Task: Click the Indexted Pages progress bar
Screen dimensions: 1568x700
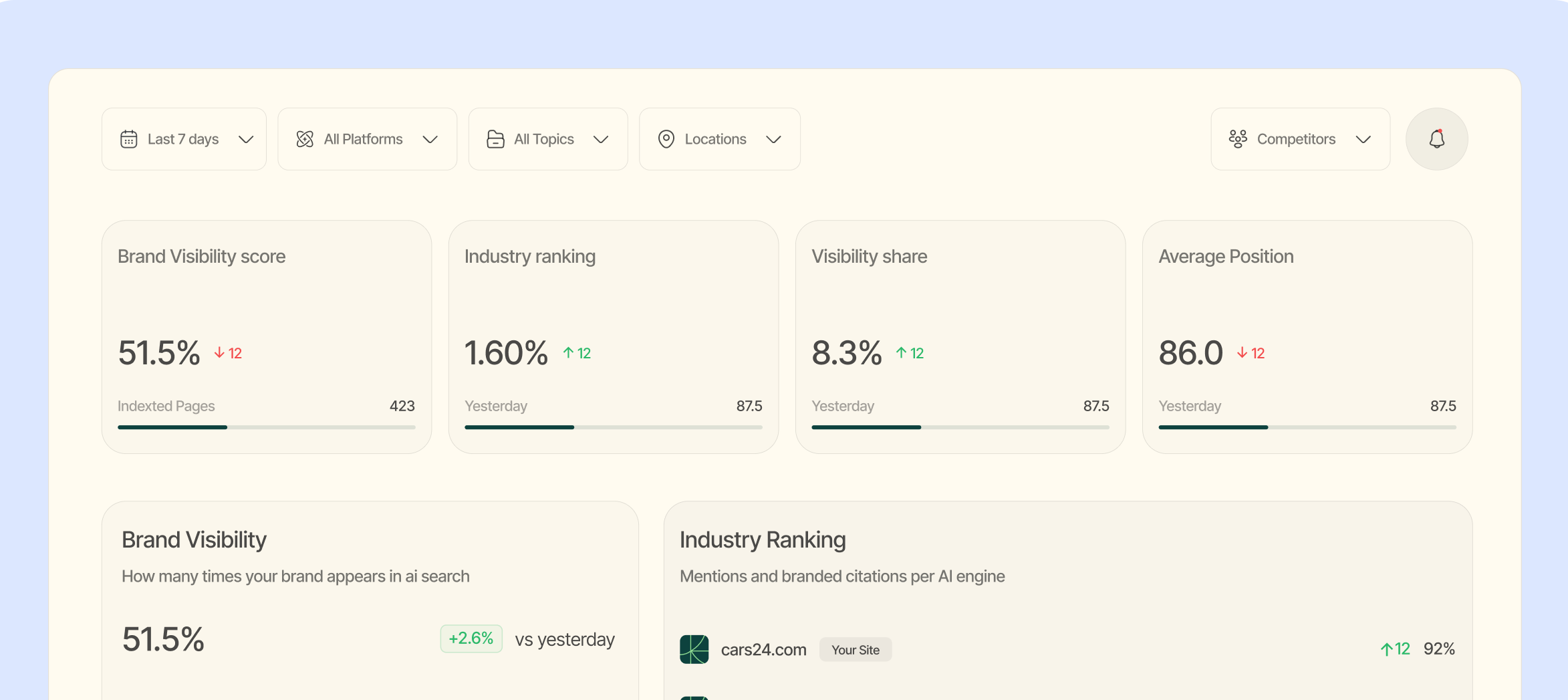Action: (266, 427)
